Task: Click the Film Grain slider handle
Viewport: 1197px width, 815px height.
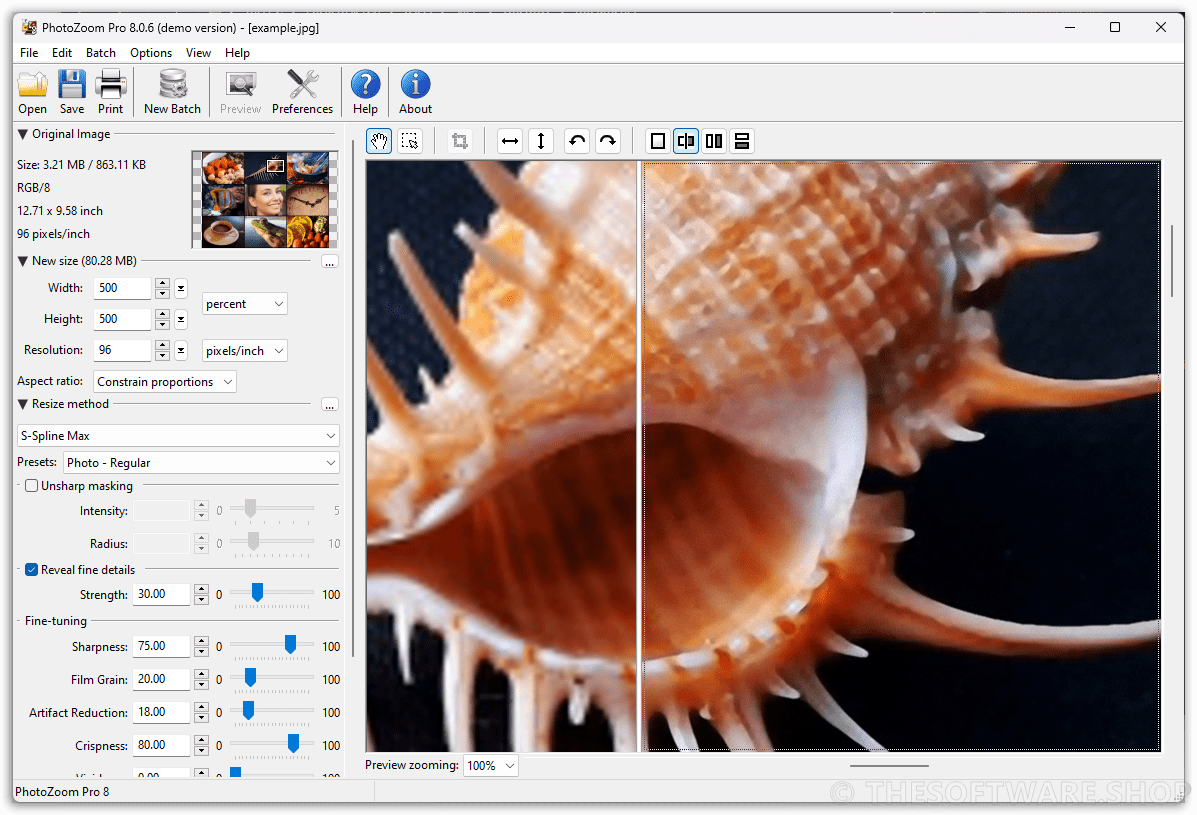Action: [250, 678]
